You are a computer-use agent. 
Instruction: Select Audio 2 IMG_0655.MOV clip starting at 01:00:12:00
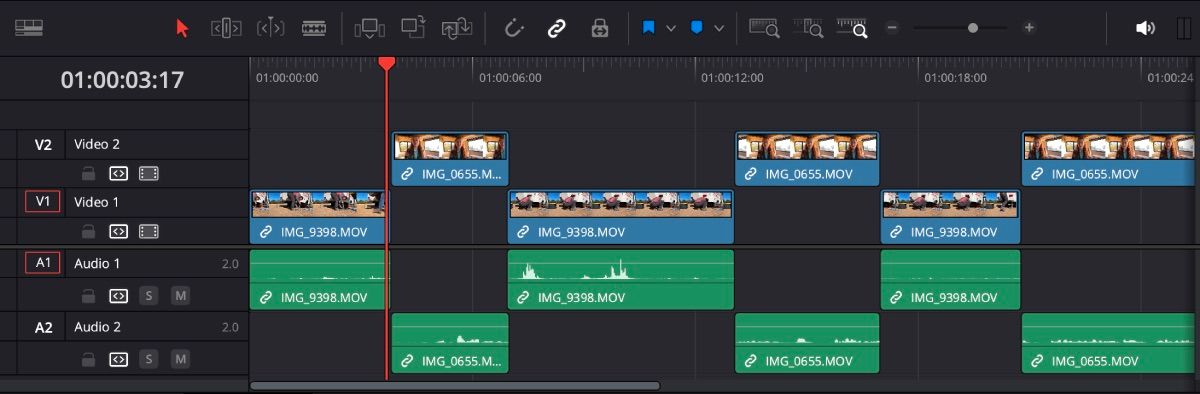pos(807,343)
